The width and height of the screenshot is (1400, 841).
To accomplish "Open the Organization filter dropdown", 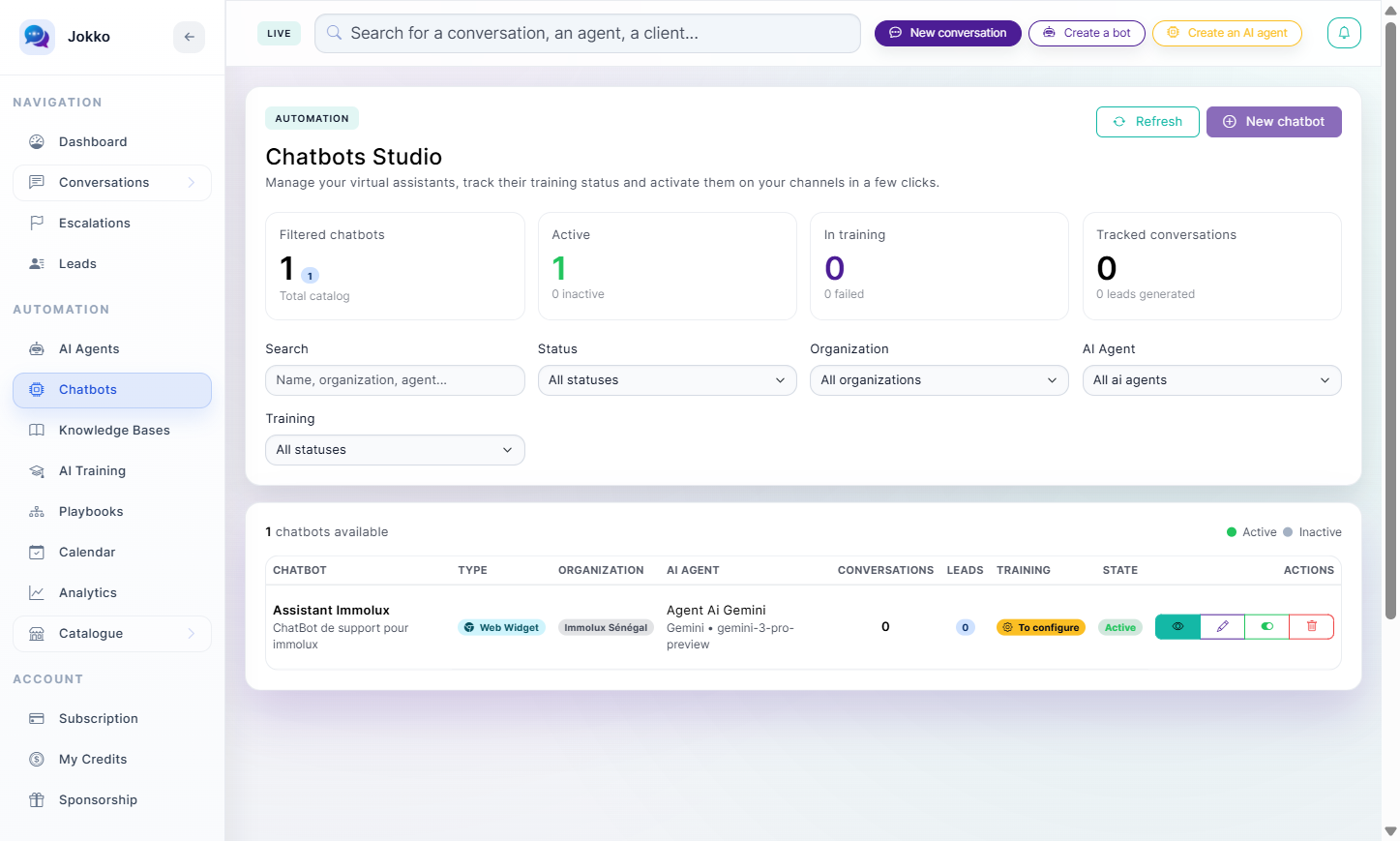I will click(939, 380).
